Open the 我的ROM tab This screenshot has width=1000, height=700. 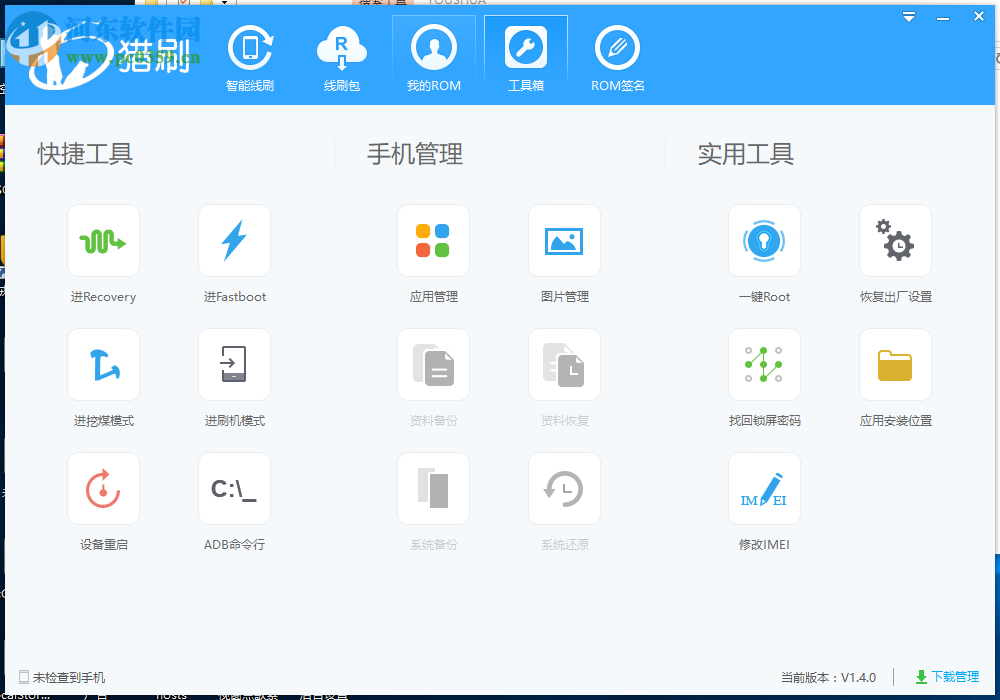coord(434,56)
